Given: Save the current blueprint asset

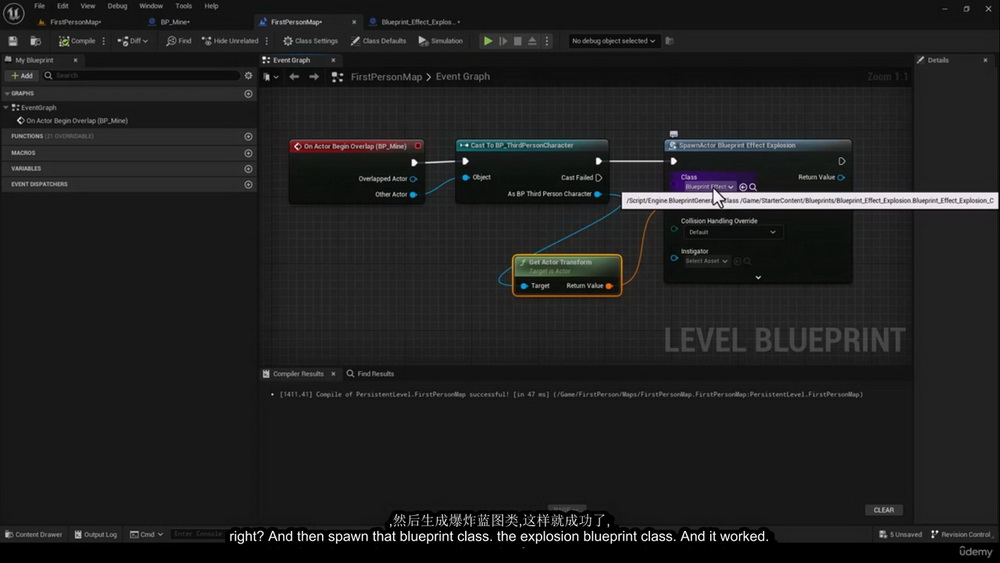Looking at the screenshot, I should click(13, 41).
